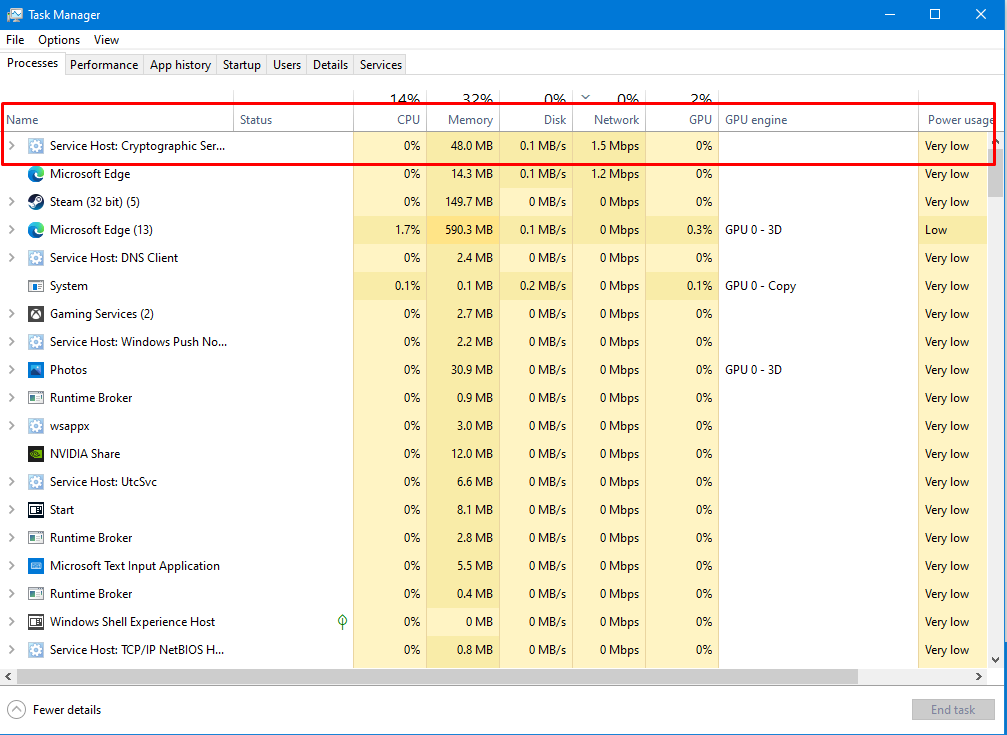The height and width of the screenshot is (735, 1007).
Task: Switch to the Startup tab
Action: tap(241, 65)
